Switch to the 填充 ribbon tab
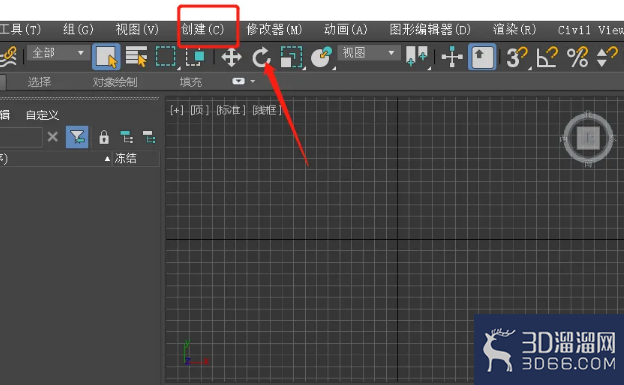This screenshot has width=624, height=385. click(x=191, y=82)
